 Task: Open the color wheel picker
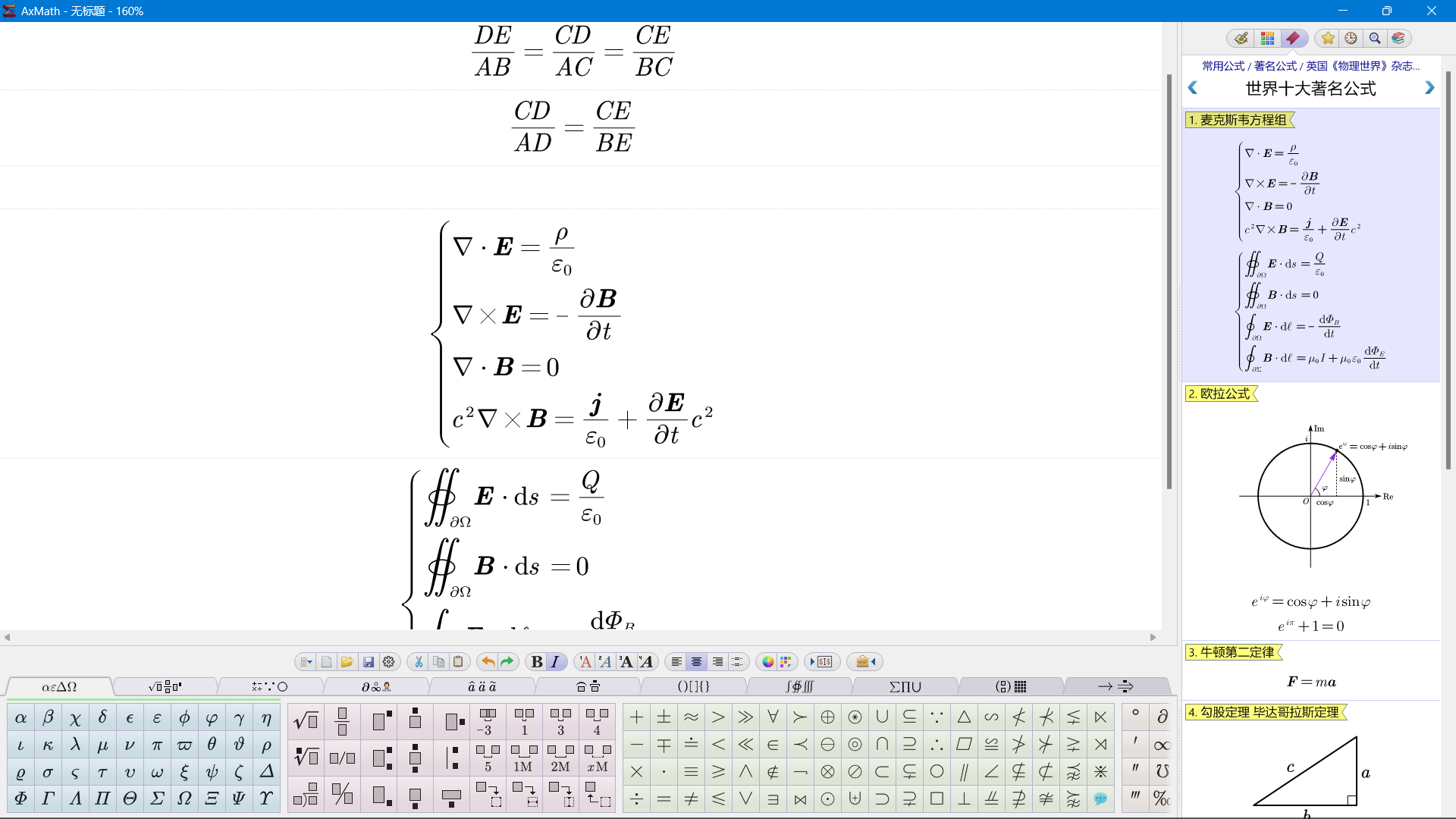coord(767,662)
